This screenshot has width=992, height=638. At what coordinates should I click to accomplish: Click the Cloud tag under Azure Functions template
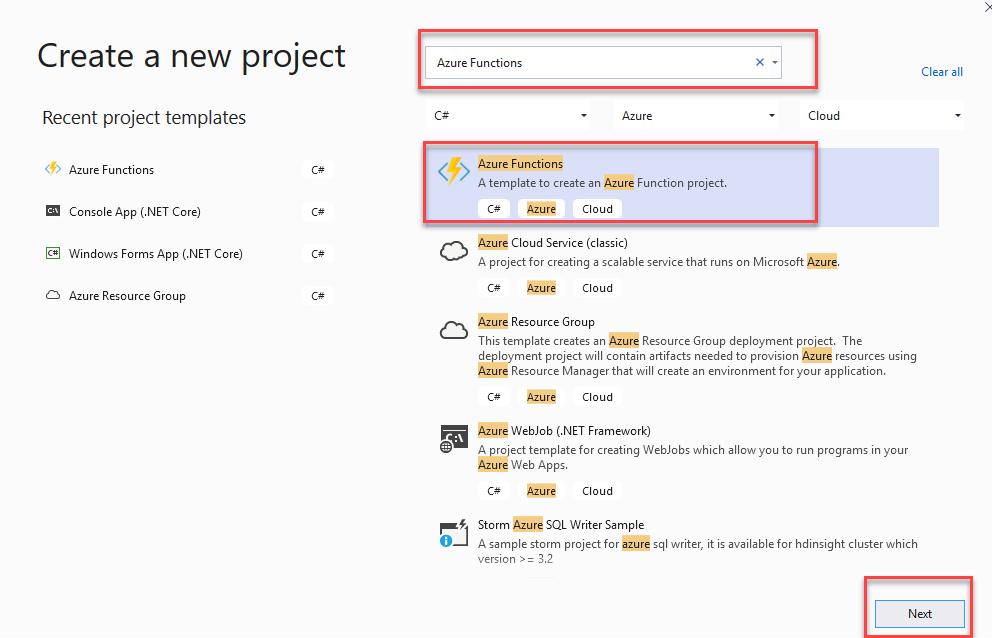click(597, 209)
